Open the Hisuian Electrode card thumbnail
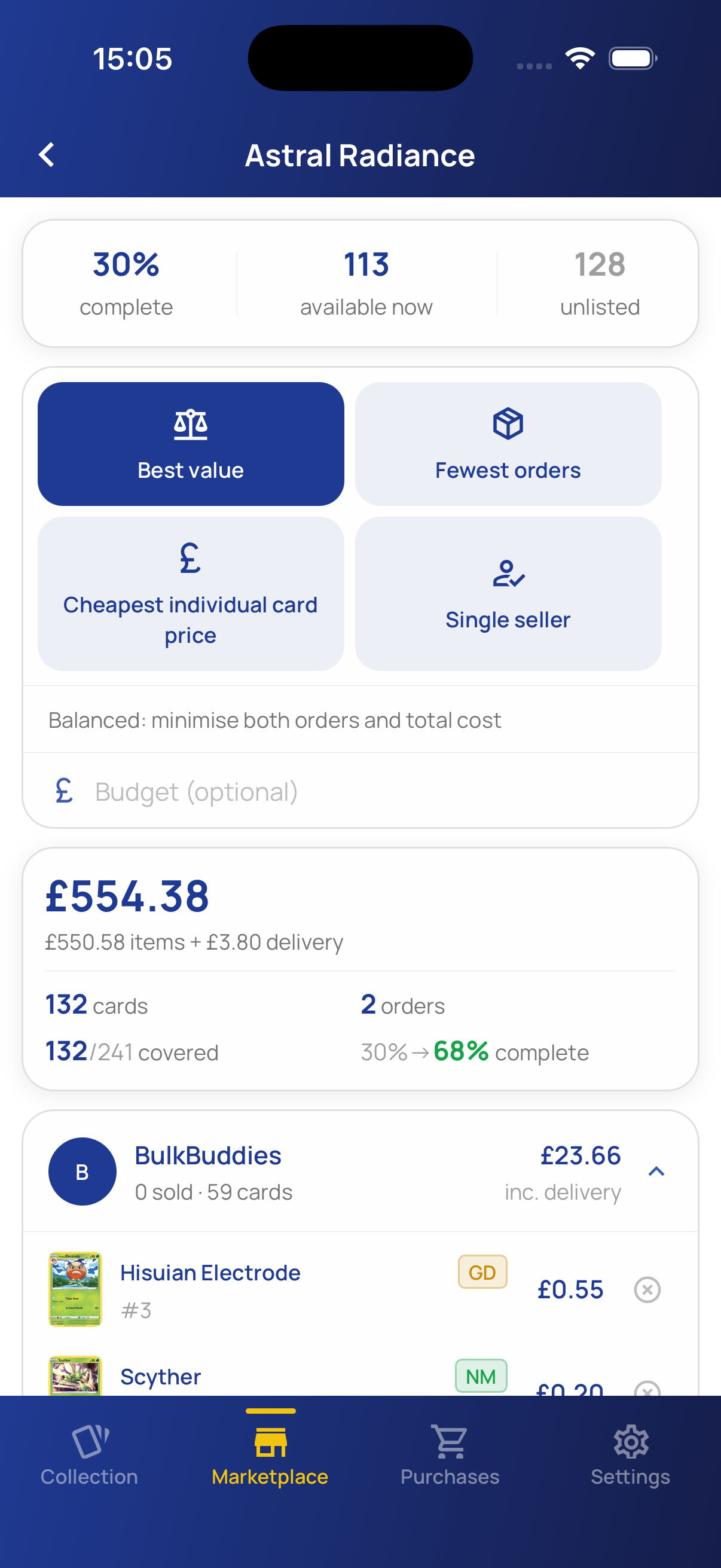721x1568 pixels. point(75,1289)
